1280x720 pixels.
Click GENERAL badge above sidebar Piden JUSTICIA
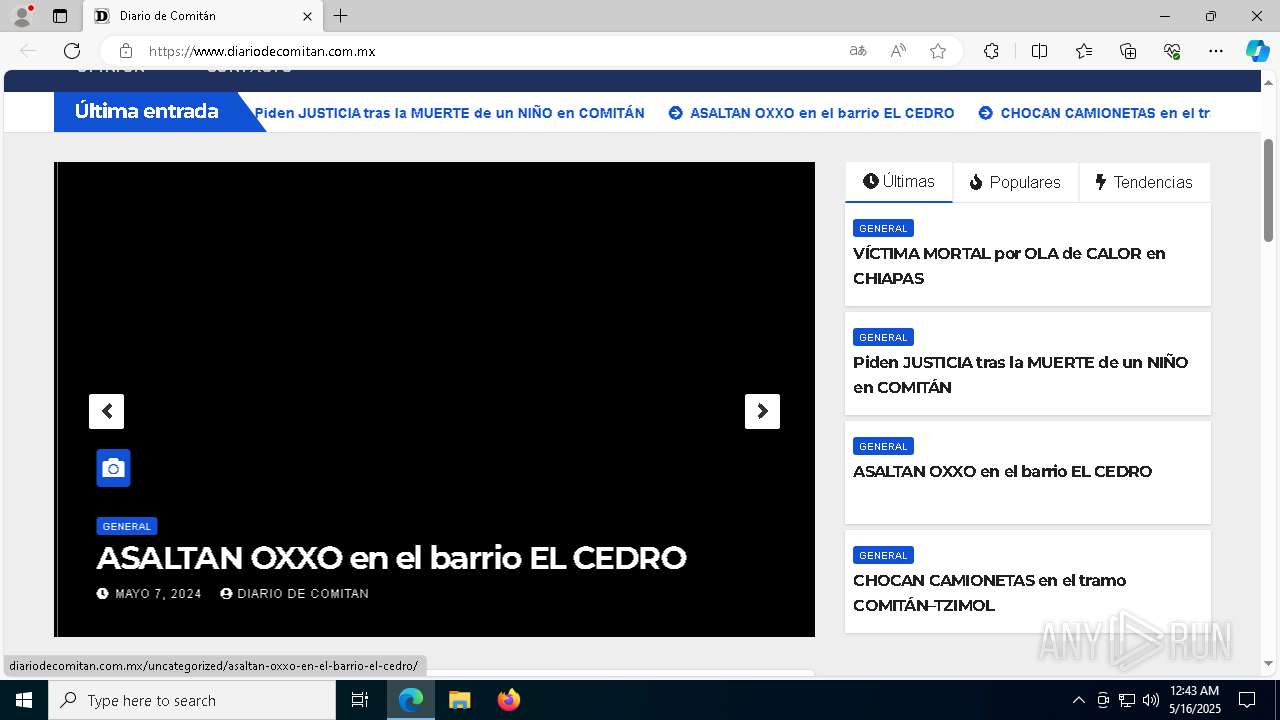click(883, 337)
